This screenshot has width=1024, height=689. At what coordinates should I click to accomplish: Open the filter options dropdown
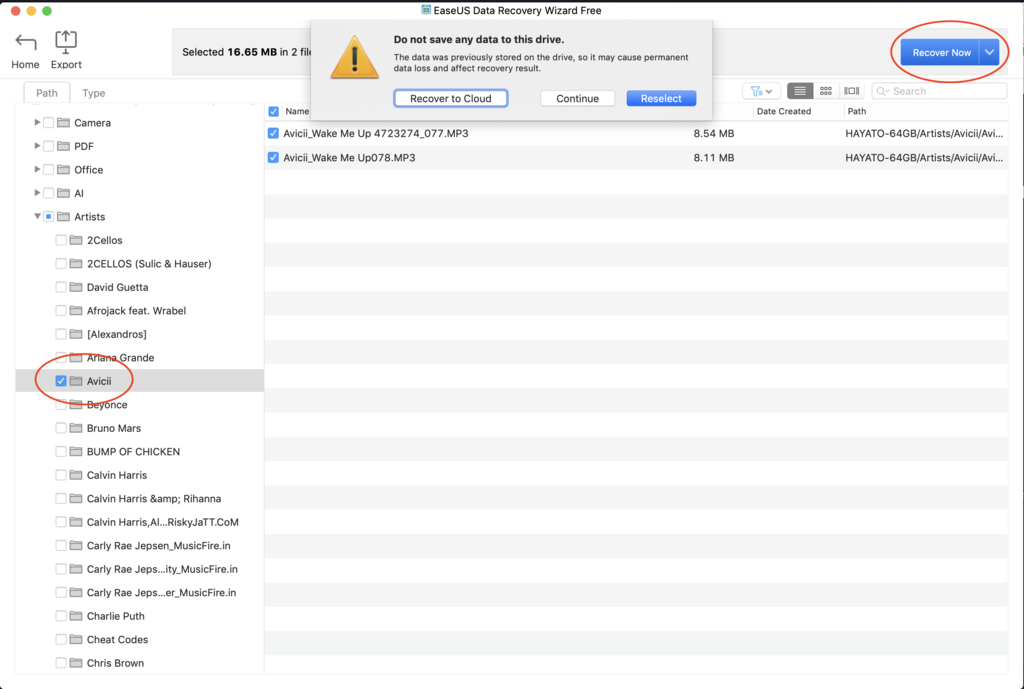tap(768, 90)
